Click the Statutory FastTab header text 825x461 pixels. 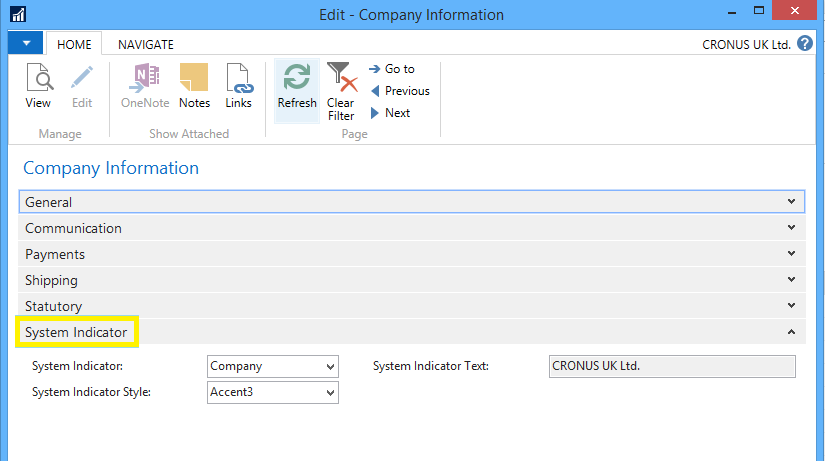[x=53, y=306]
